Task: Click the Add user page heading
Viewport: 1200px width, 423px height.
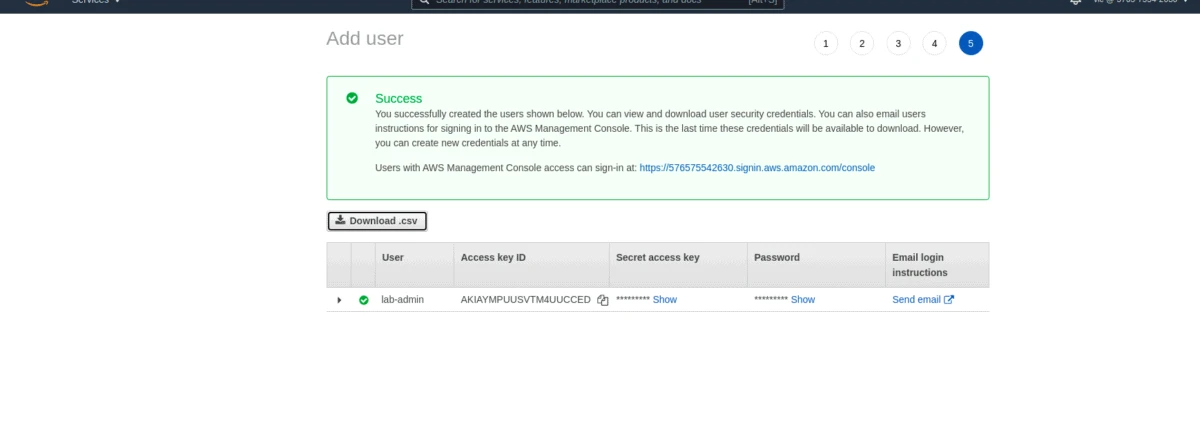Action: pyautogui.click(x=365, y=39)
